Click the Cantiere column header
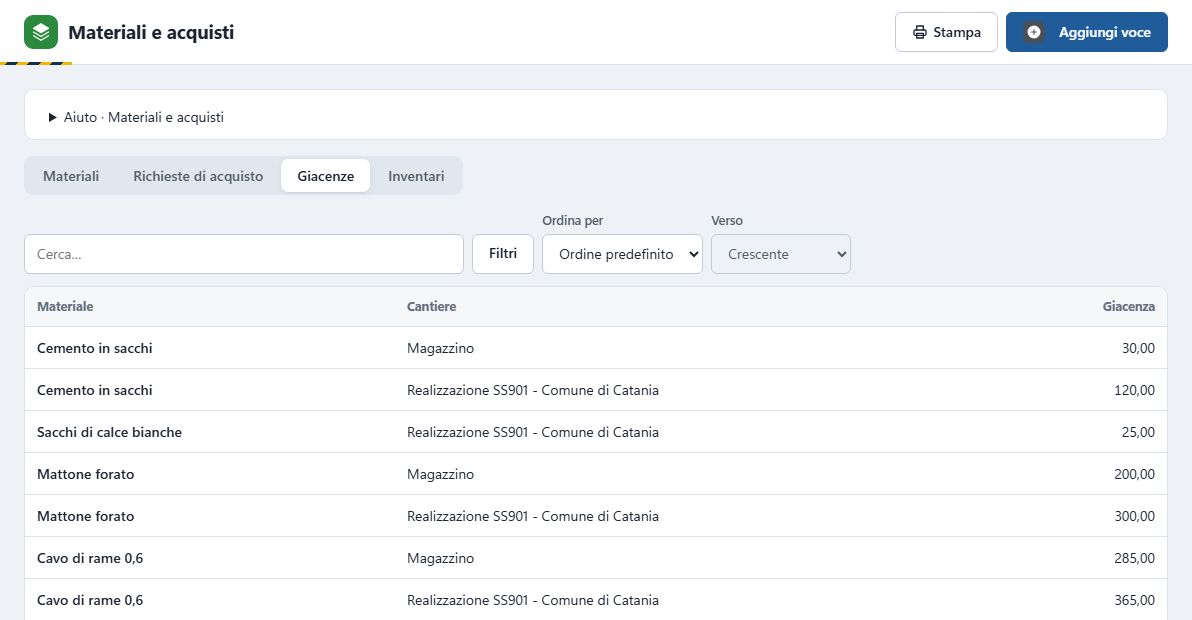 tap(431, 306)
